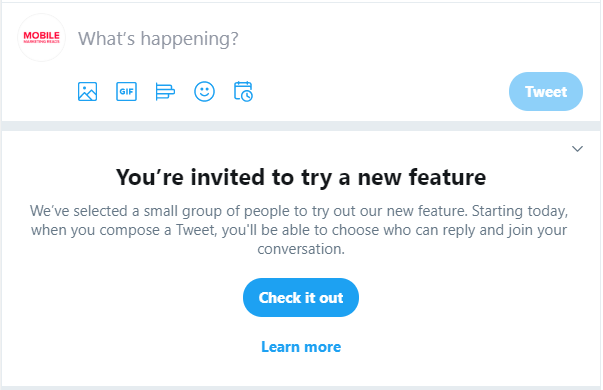Add a photo using the media icon
This screenshot has width=603, height=390.
[x=87, y=92]
